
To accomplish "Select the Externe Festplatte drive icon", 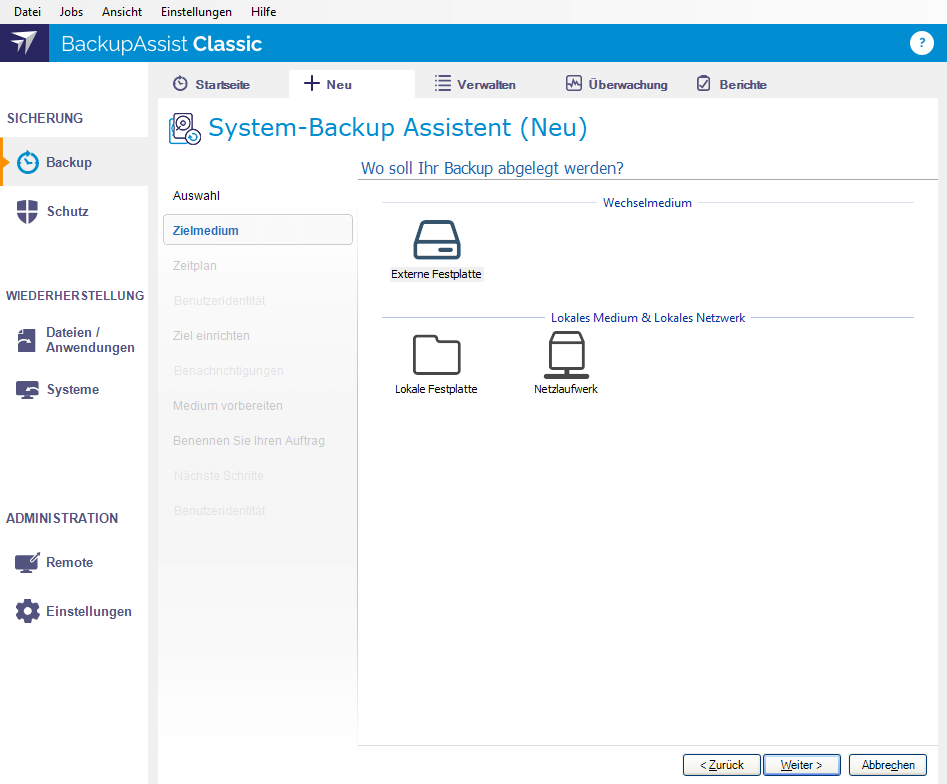I will pos(436,241).
